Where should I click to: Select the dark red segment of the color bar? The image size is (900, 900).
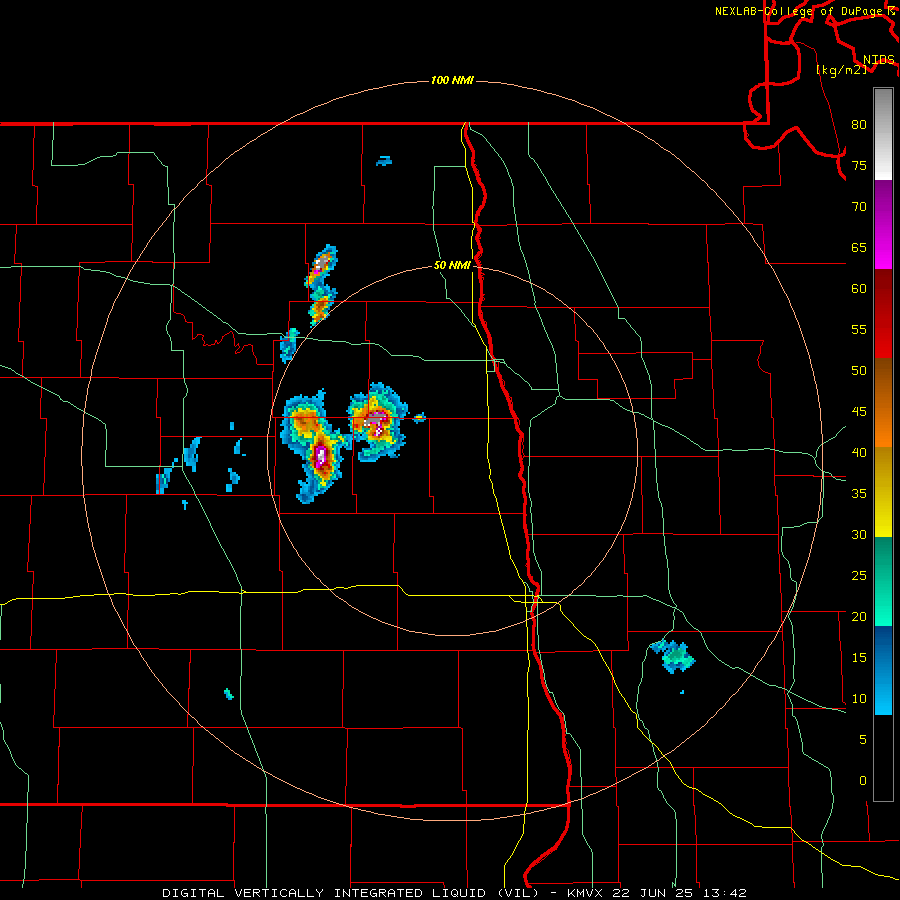tap(883, 314)
